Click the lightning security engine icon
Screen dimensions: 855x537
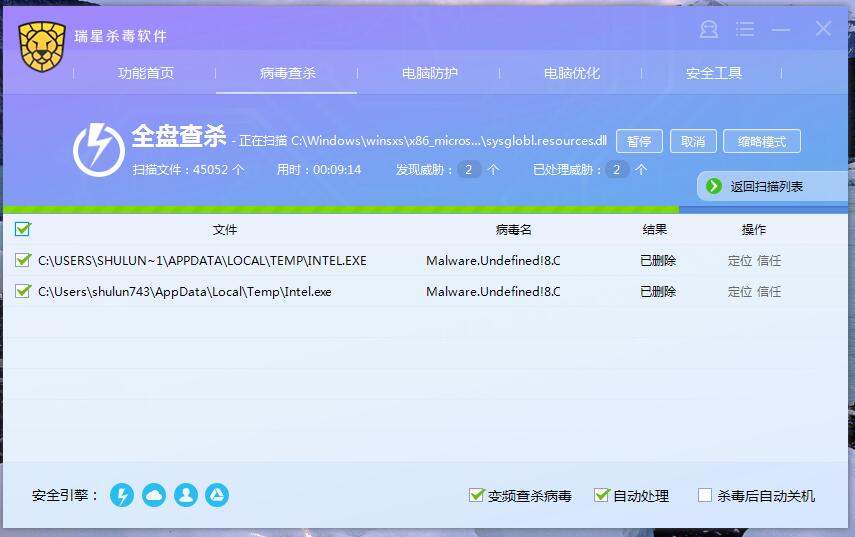[x=122, y=495]
